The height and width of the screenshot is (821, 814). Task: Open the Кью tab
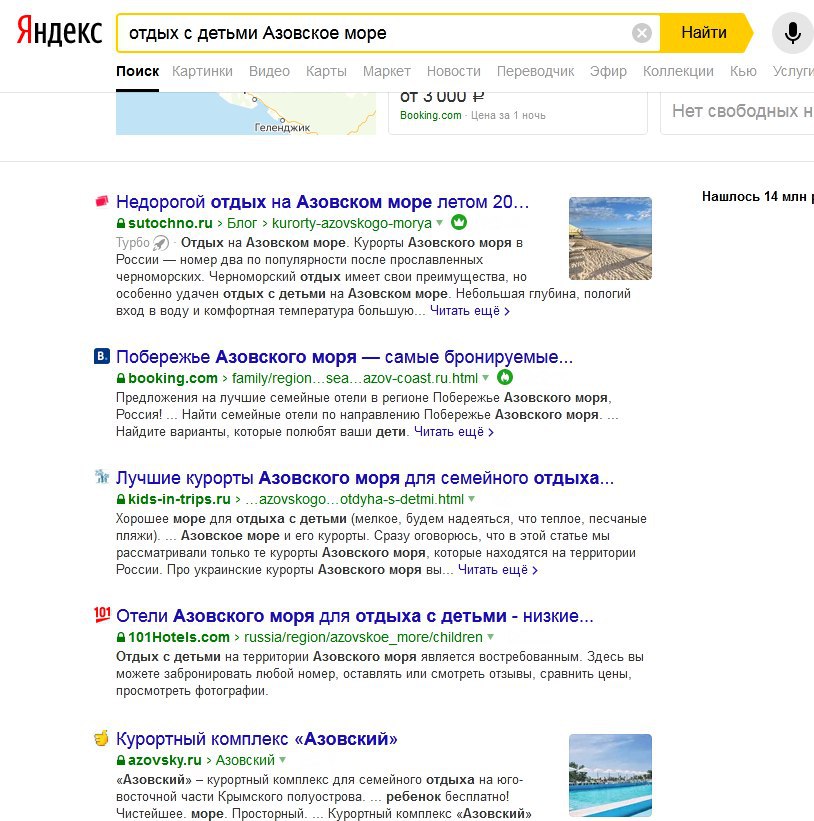[743, 71]
